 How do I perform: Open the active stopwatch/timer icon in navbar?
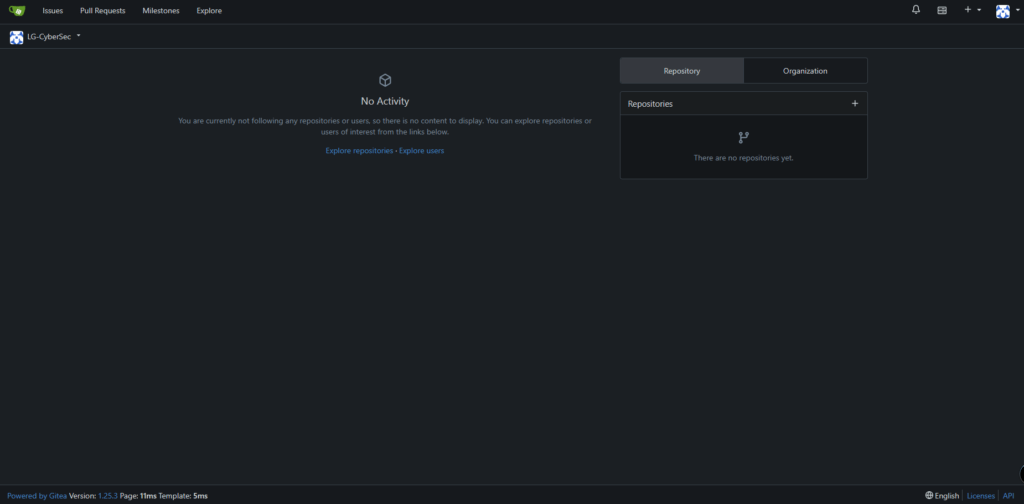pyautogui.click(x=942, y=10)
